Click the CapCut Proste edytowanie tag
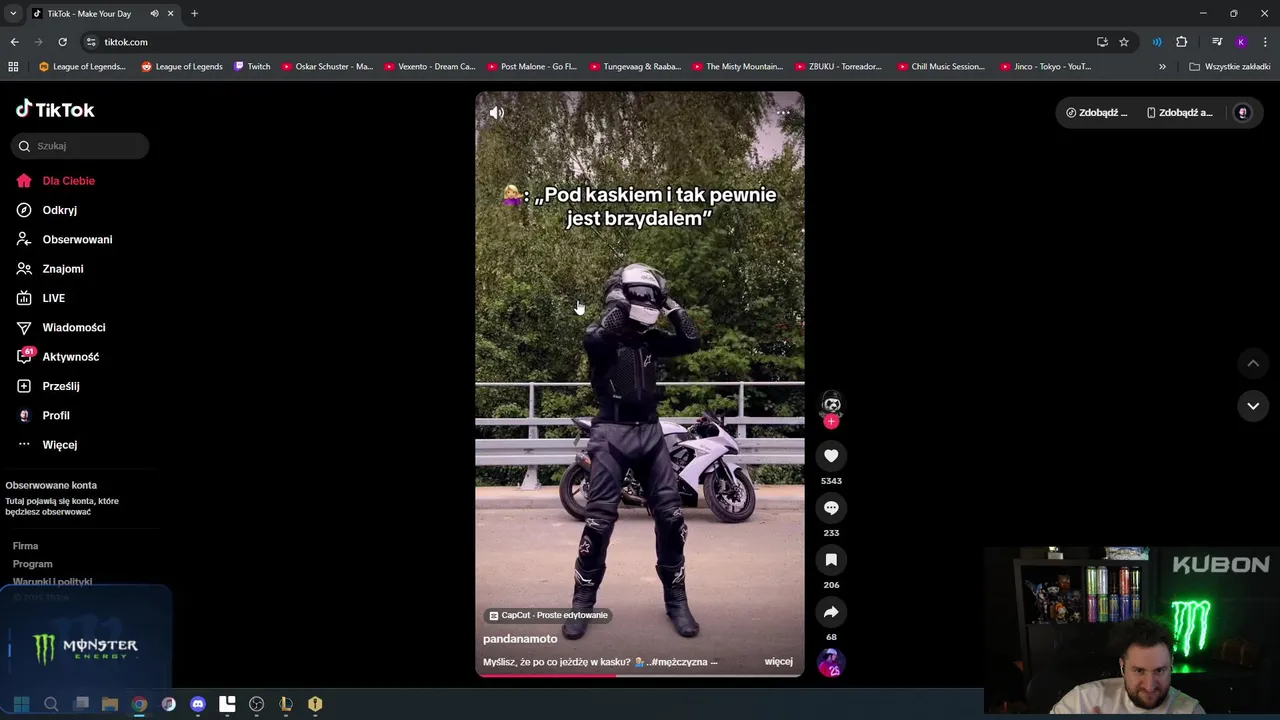This screenshot has height=720, width=1280. coord(548,615)
